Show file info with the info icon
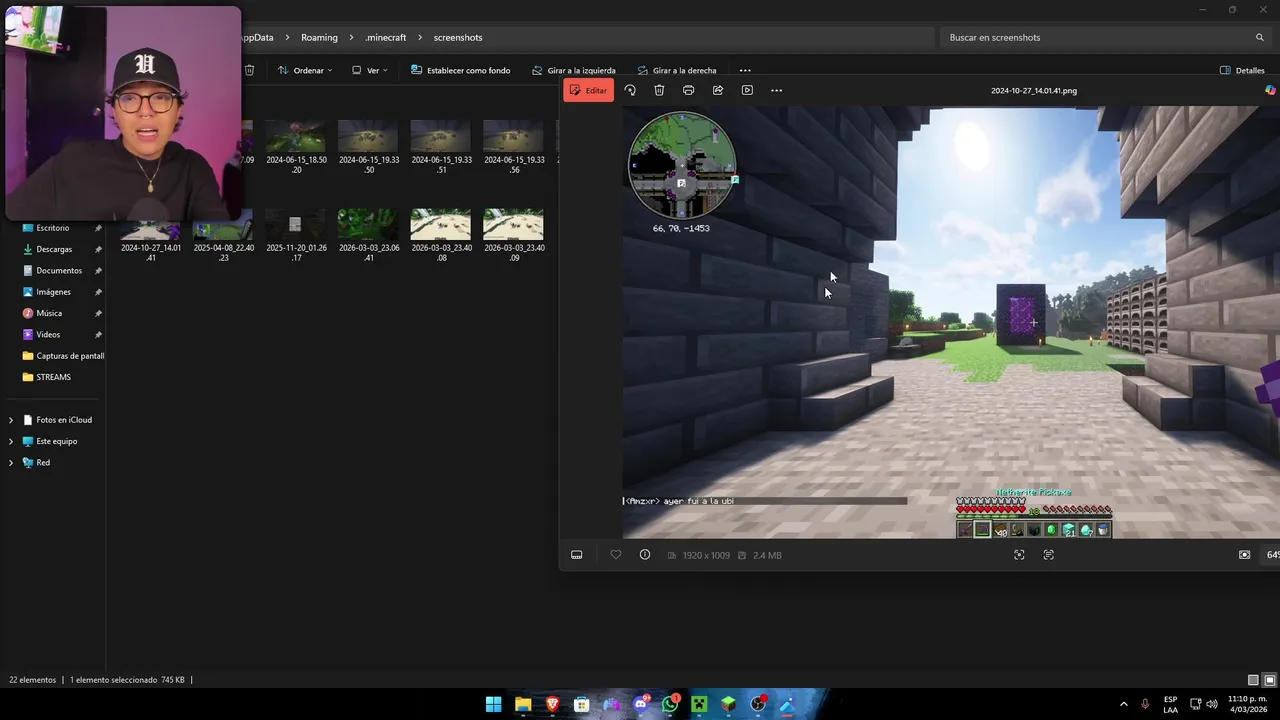 (x=645, y=555)
